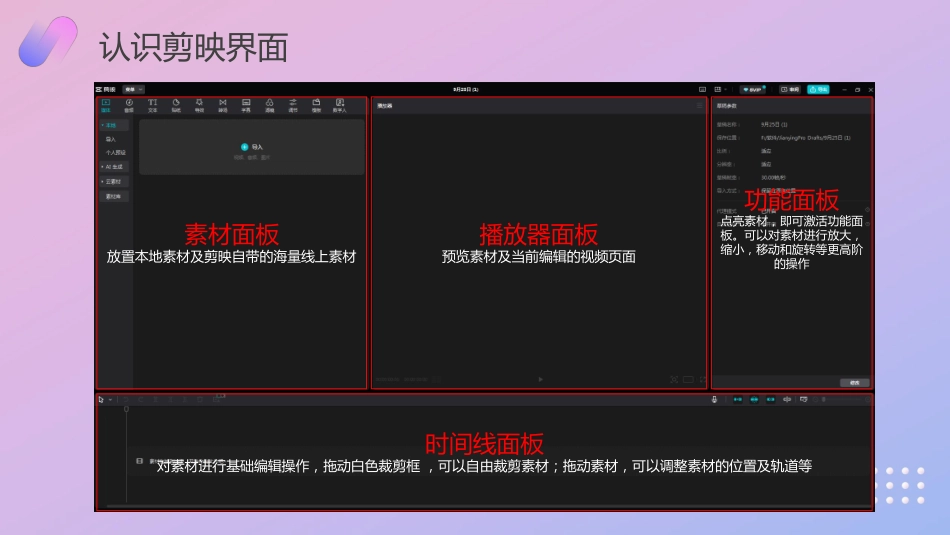Click the save location path in draft parameters
Viewport: 950px width, 535px height.
(806, 138)
